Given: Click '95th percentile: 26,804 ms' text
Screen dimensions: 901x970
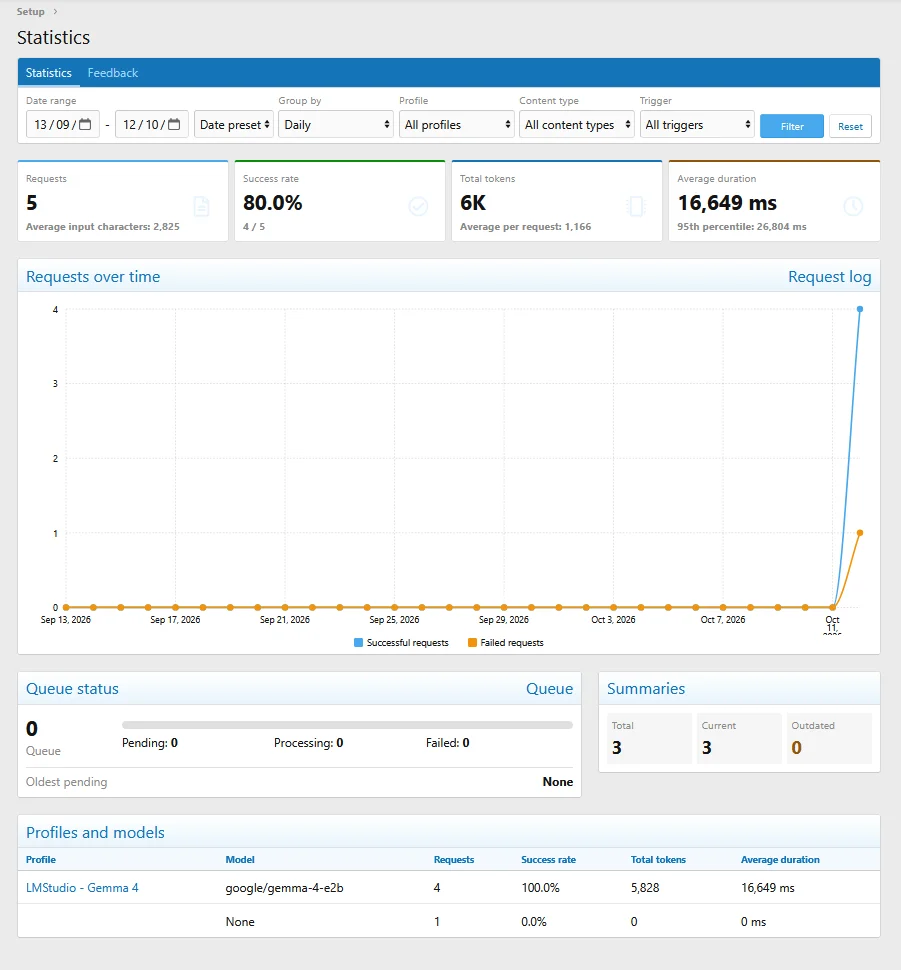Looking at the screenshot, I should click(741, 226).
